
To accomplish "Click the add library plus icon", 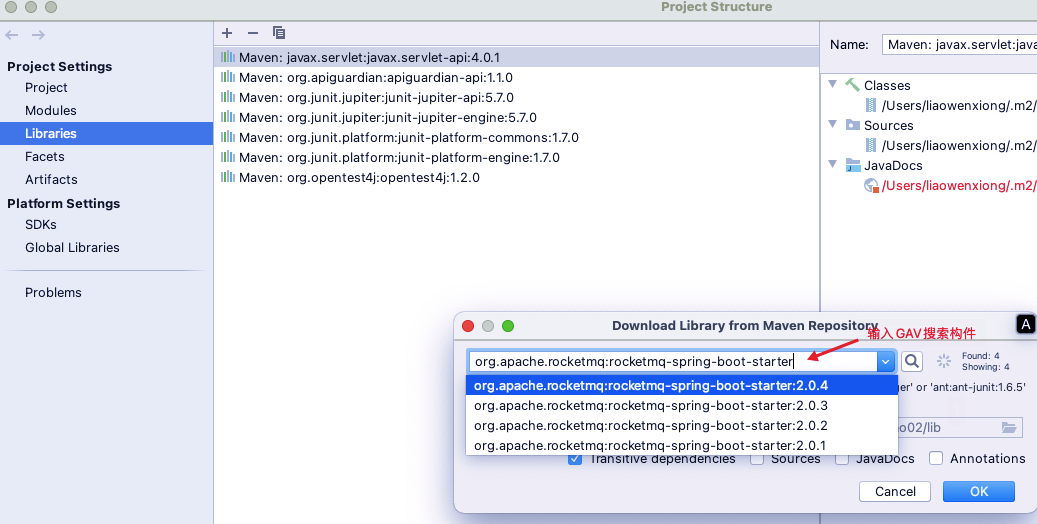I will pos(227,33).
